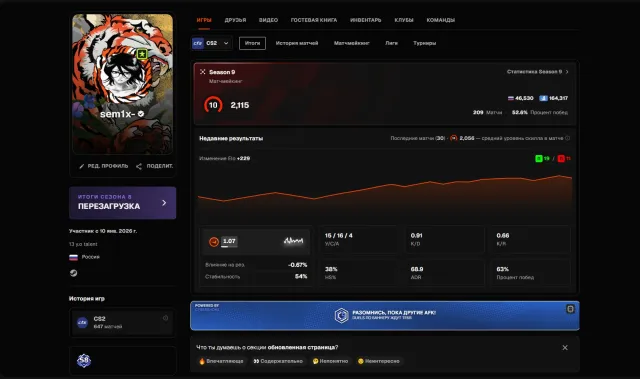640x379 pixels.
Task: Click the corner icon on blue banner
Action: pyautogui.click(x=570, y=309)
